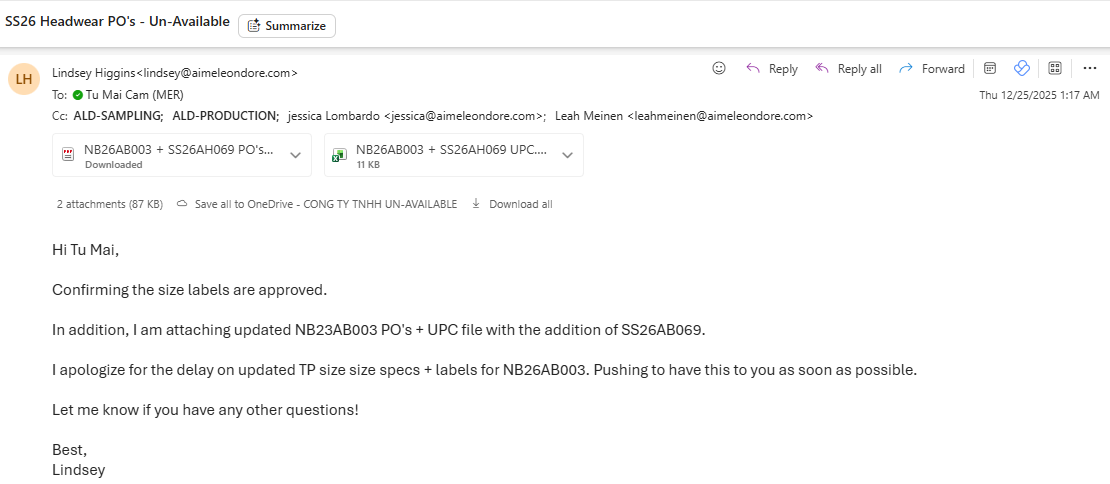
Task: Click the LH sender avatar
Action: (x=24, y=79)
